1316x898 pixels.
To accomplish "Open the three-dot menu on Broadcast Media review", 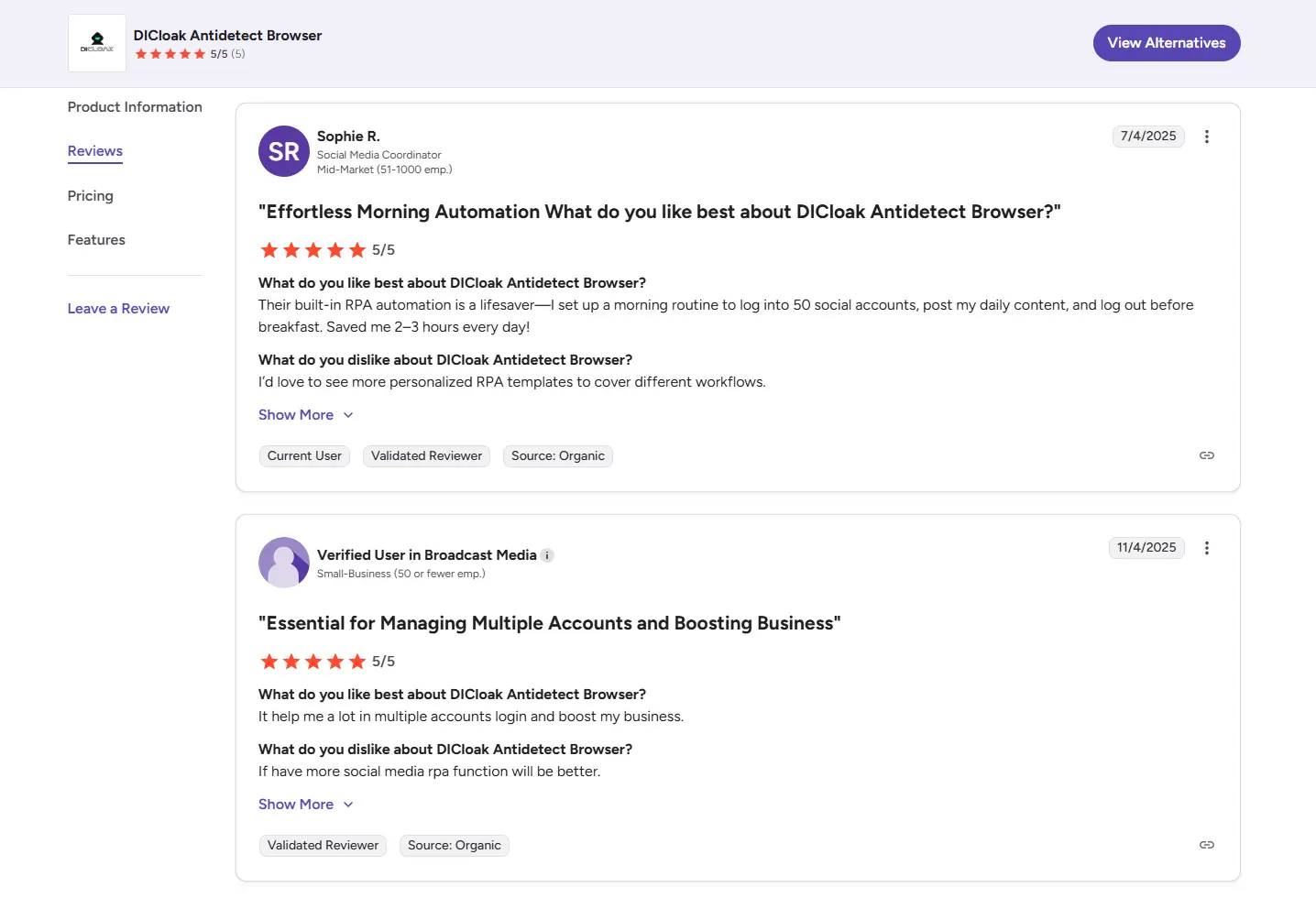I will pos(1206,548).
